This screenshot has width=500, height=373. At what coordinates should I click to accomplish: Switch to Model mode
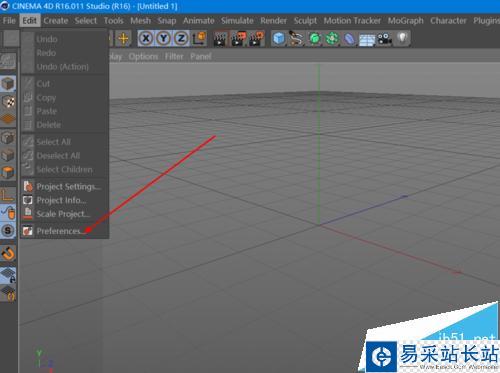(x=8, y=83)
